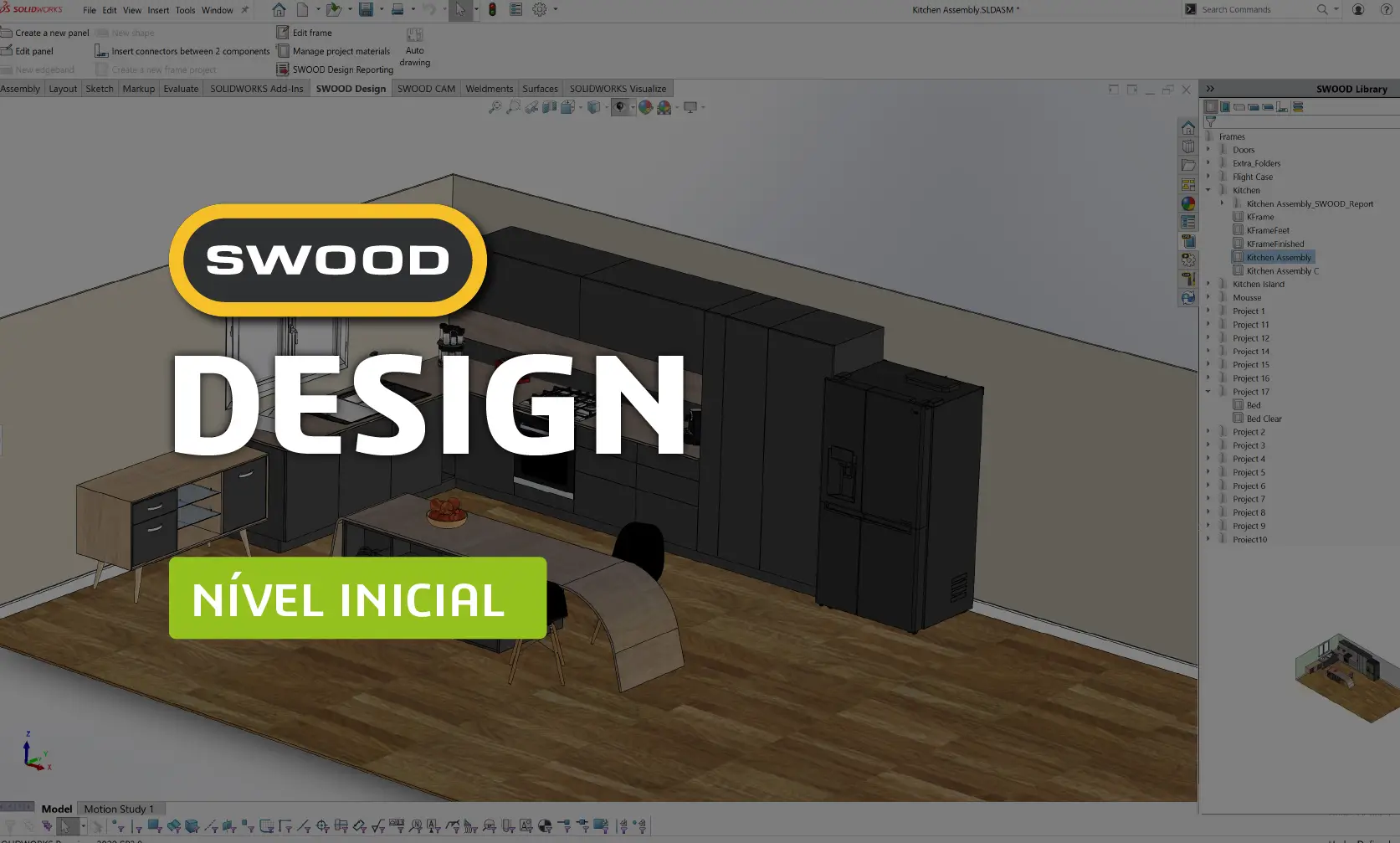Viewport: 1400px width, 843px height.
Task: Expand the Extra_Folders folder
Action: 1208,163
